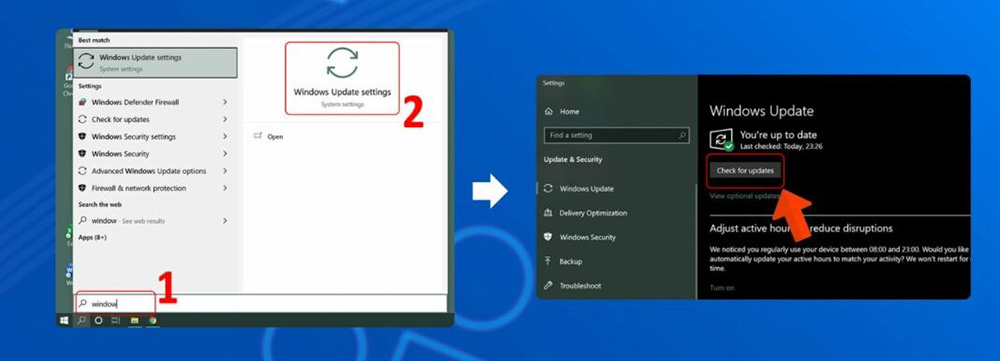Image resolution: width=1000 pixels, height=361 pixels.
Task: Open Troubleshoot in Settings sidebar
Action: [572, 286]
